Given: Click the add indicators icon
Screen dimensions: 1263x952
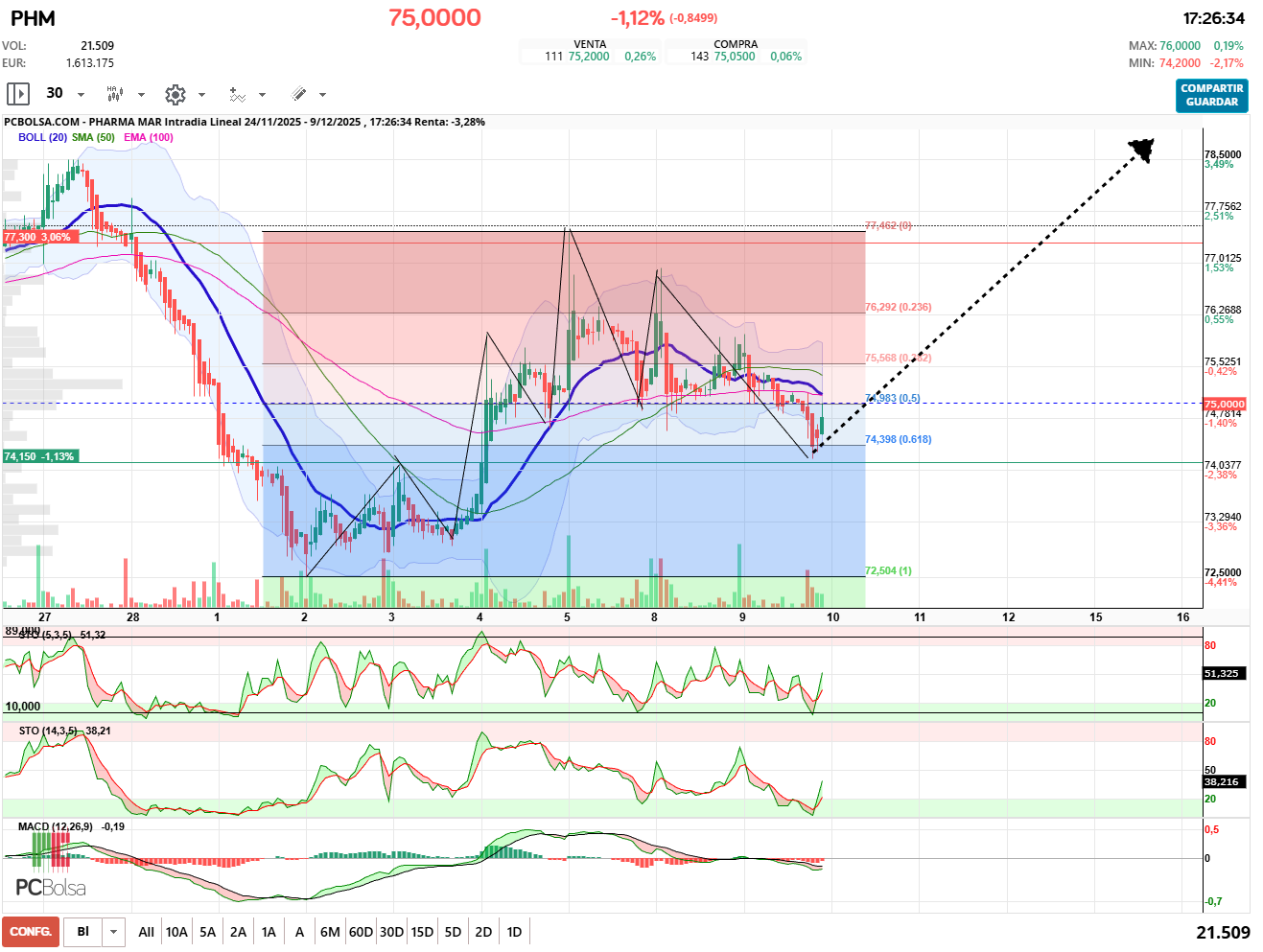Looking at the screenshot, I should 237,94.
